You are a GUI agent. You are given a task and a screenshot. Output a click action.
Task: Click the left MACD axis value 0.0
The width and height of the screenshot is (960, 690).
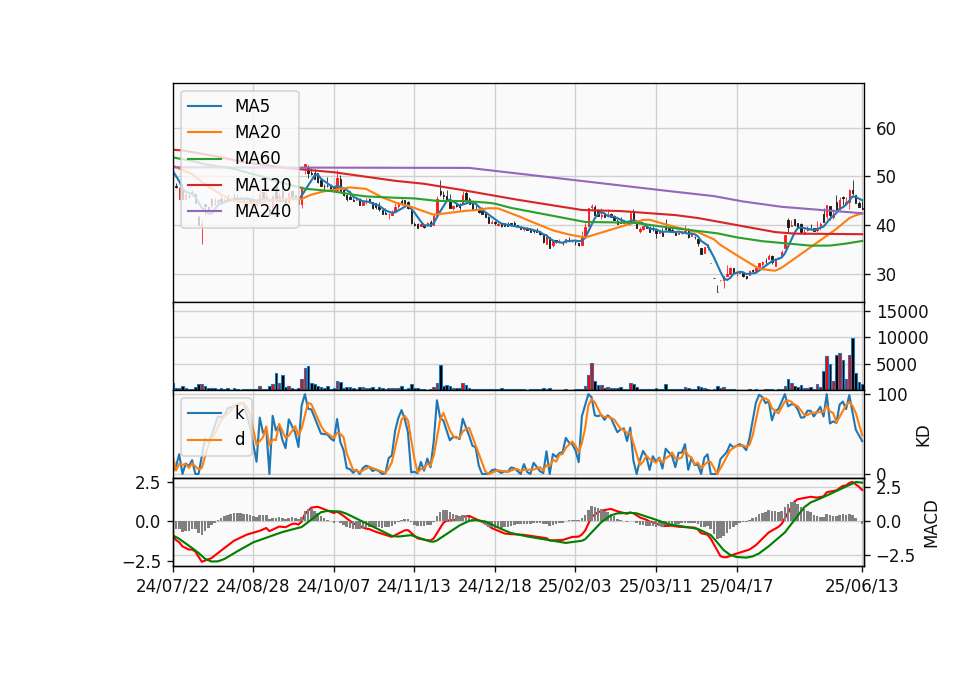148,522
